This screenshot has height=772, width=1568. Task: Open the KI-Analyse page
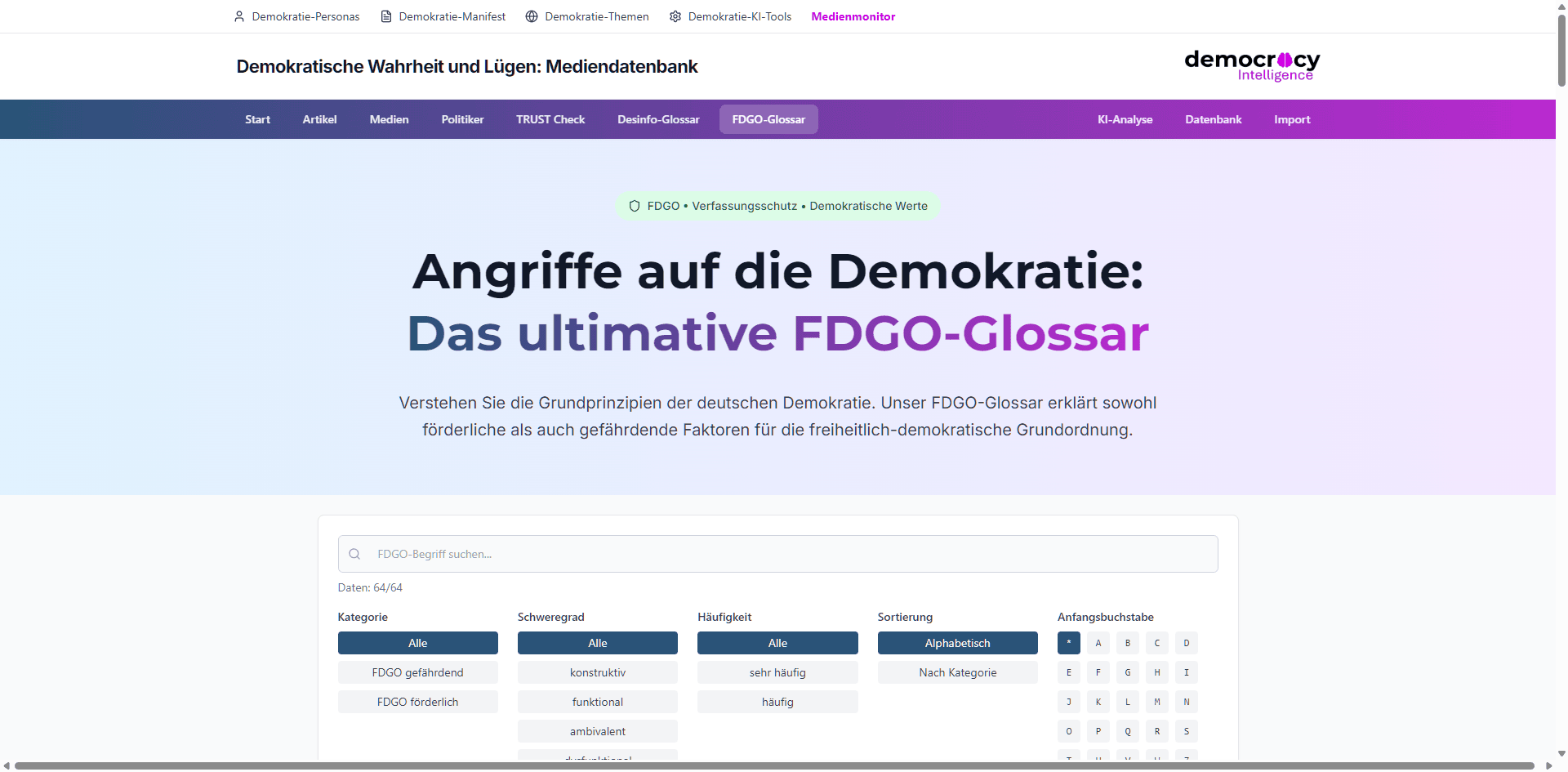point(1125,119)
